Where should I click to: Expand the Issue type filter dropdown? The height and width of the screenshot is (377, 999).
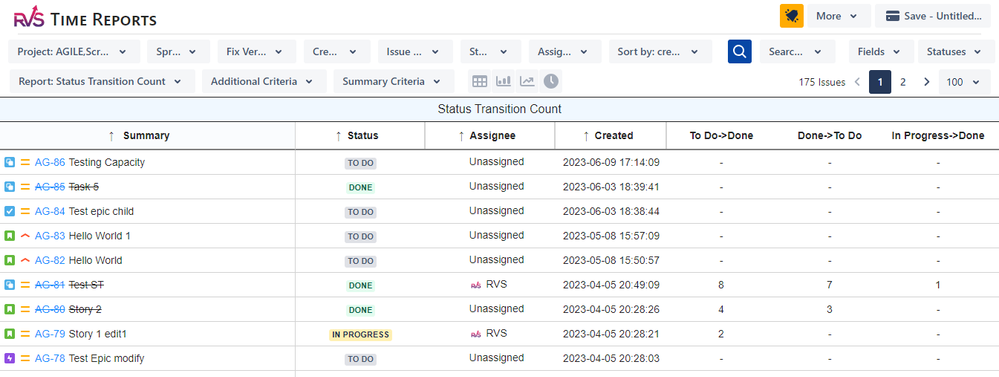pyautogui.click(x=415, y=52)
